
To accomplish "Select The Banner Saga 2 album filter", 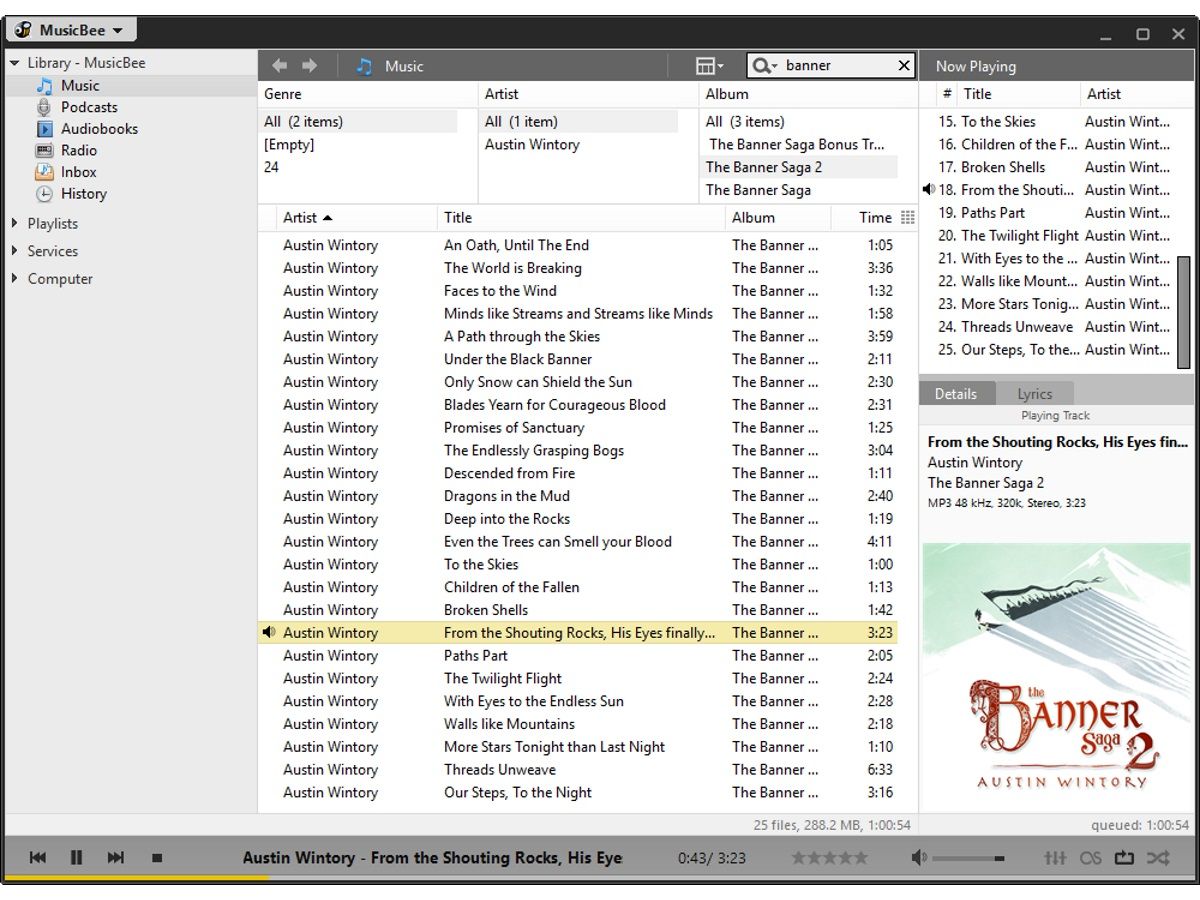I will (764, 167).
